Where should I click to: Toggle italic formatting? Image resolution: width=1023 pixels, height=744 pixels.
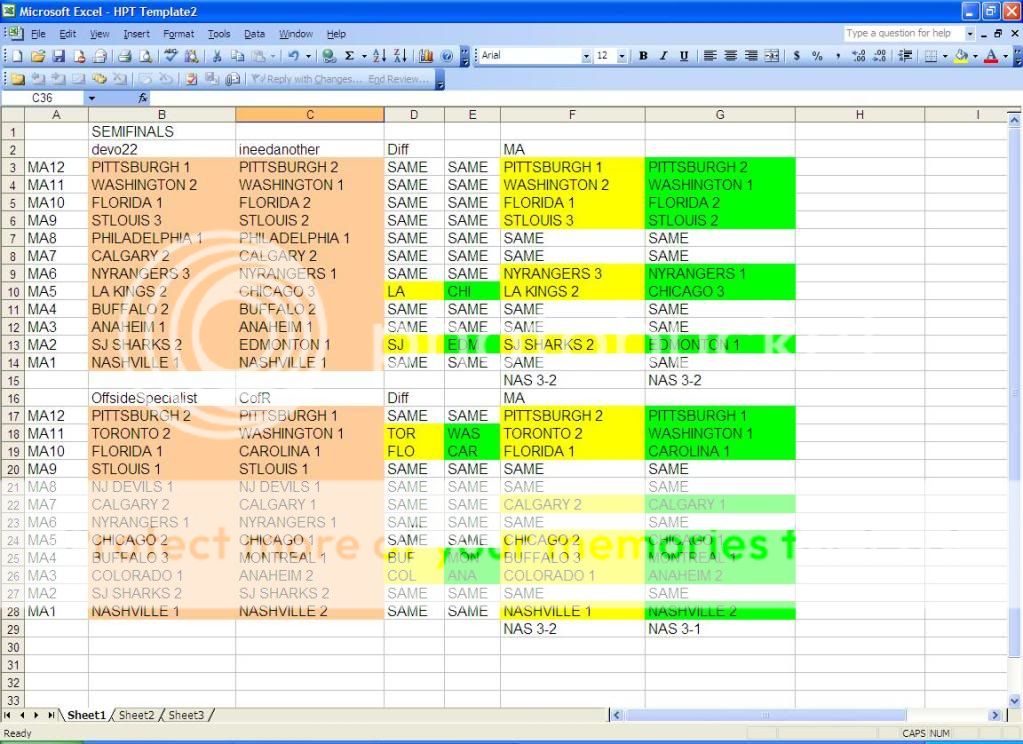pyautogui.click(x=664, y=56)
